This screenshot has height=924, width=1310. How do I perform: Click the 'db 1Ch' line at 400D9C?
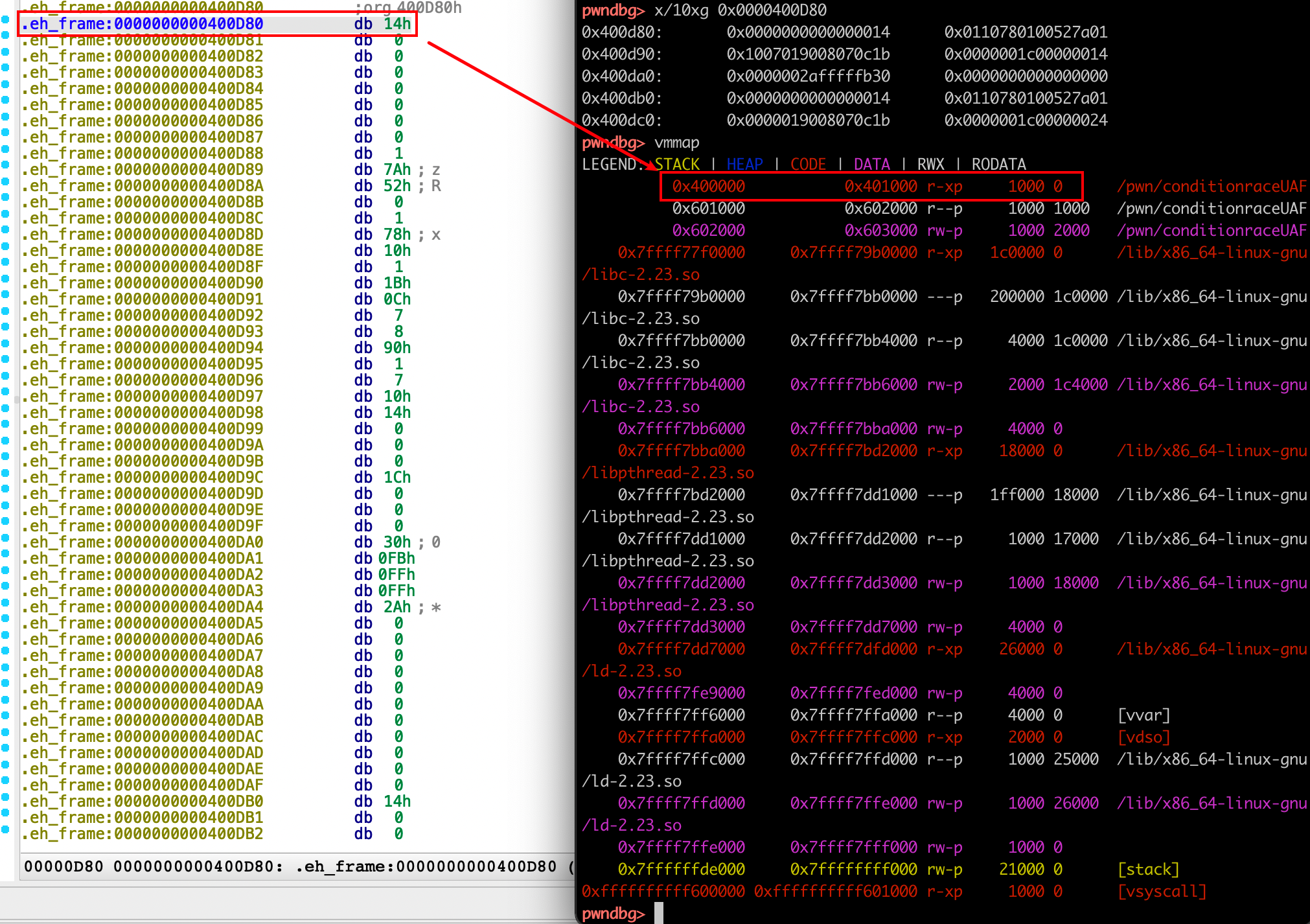tap(216, 478)
